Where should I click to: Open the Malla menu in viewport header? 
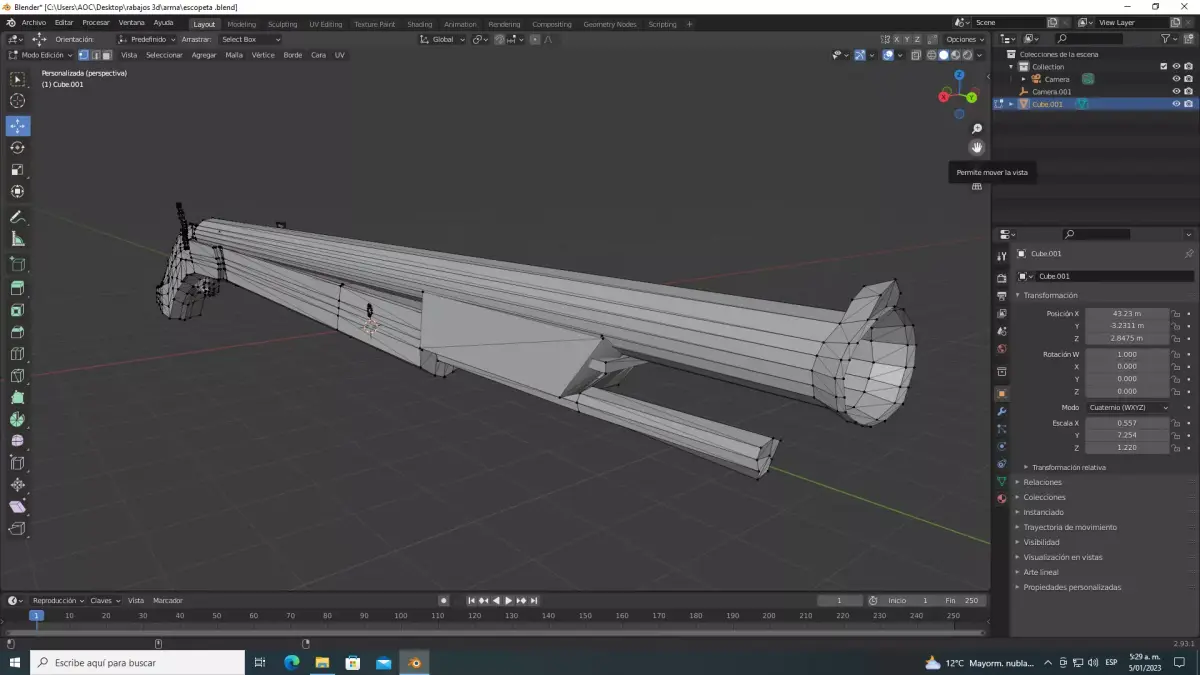coord(234,55)
